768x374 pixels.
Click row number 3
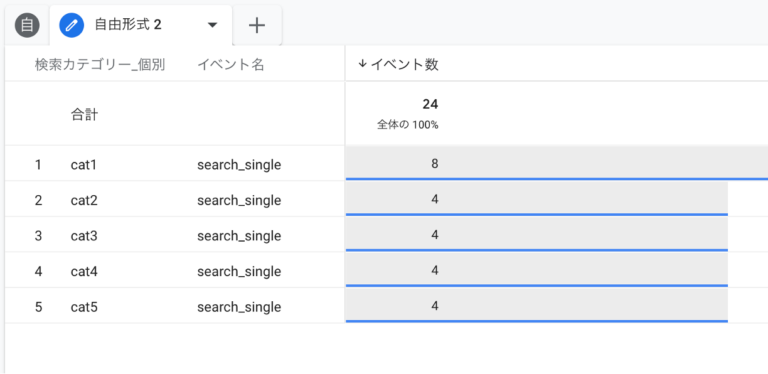(38, 236)
